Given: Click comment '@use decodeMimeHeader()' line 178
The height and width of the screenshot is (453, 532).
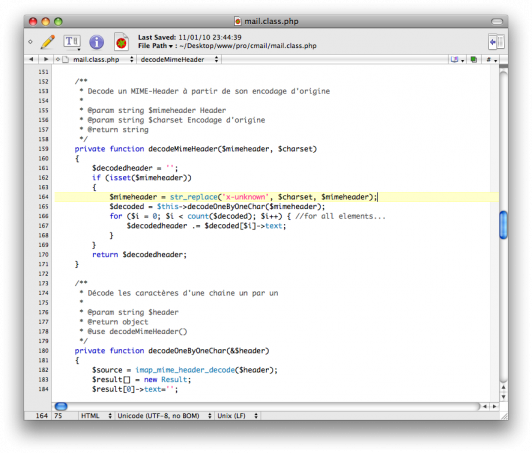Looking at the screenshot, I should coord(133,332).
